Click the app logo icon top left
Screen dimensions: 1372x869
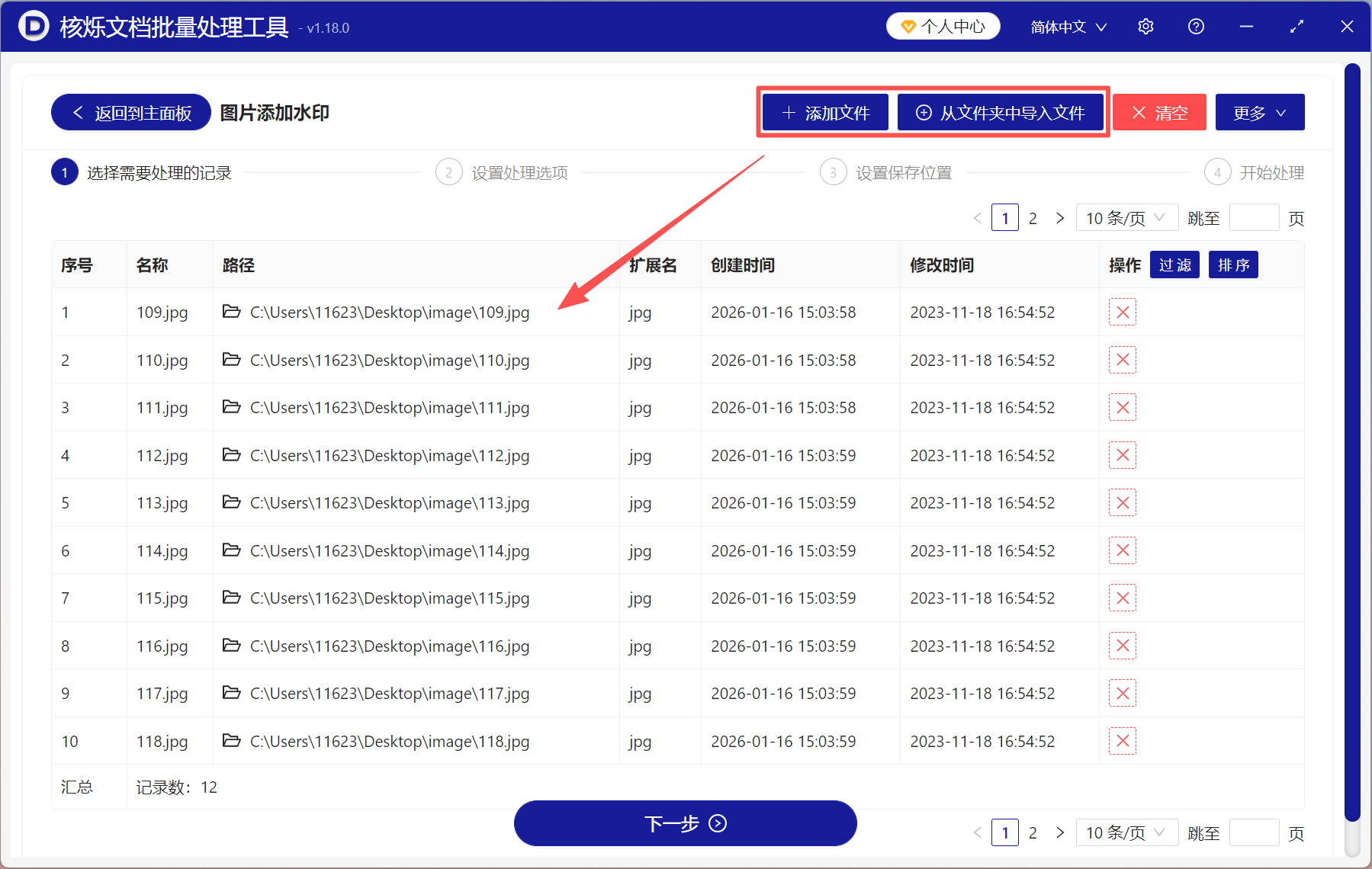pyautogui.click(x=32, y=26)
